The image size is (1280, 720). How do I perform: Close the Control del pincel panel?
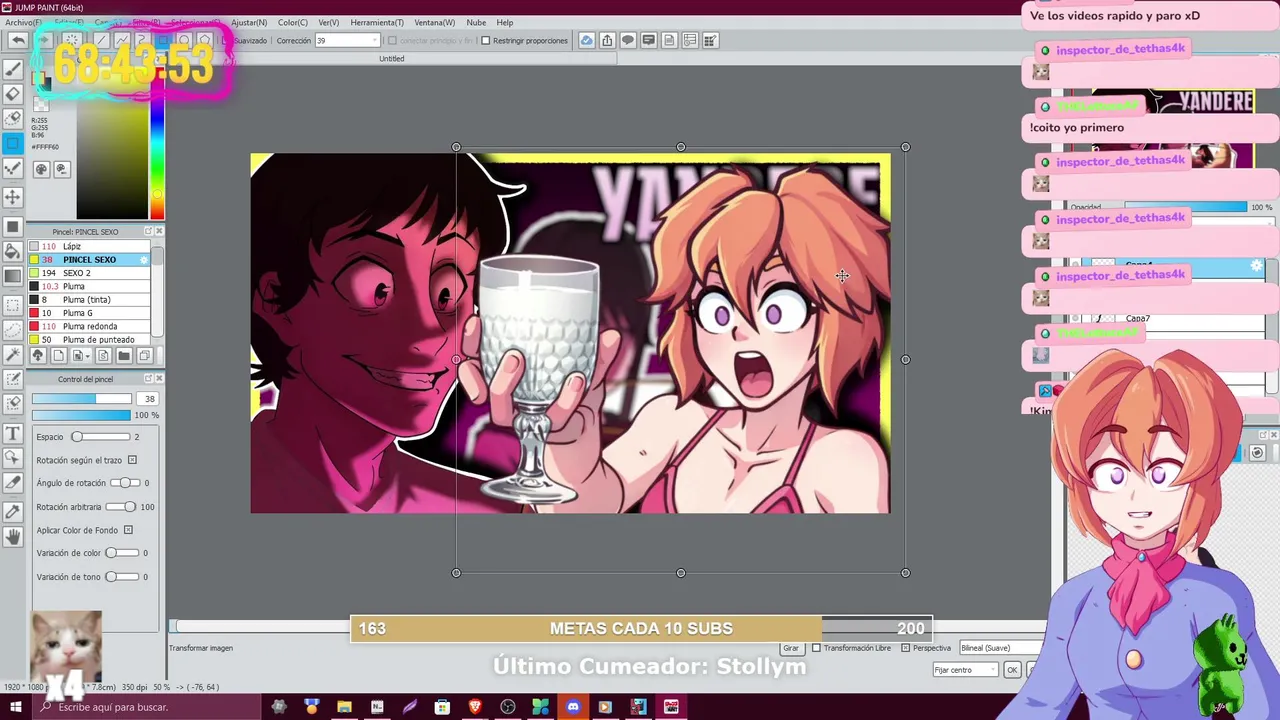(159, 379)
